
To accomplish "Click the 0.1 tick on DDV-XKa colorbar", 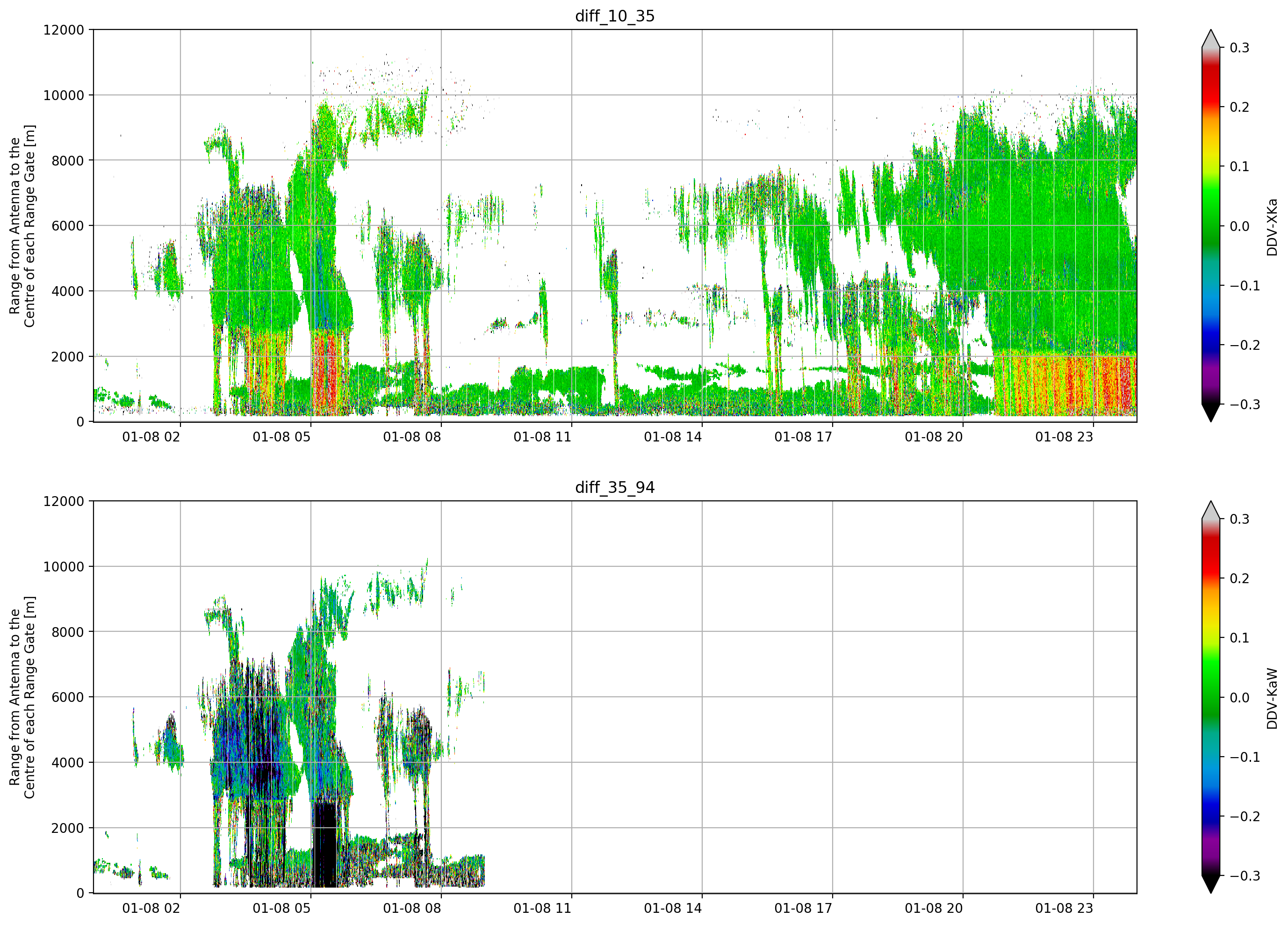I will tap(1239, 166).
